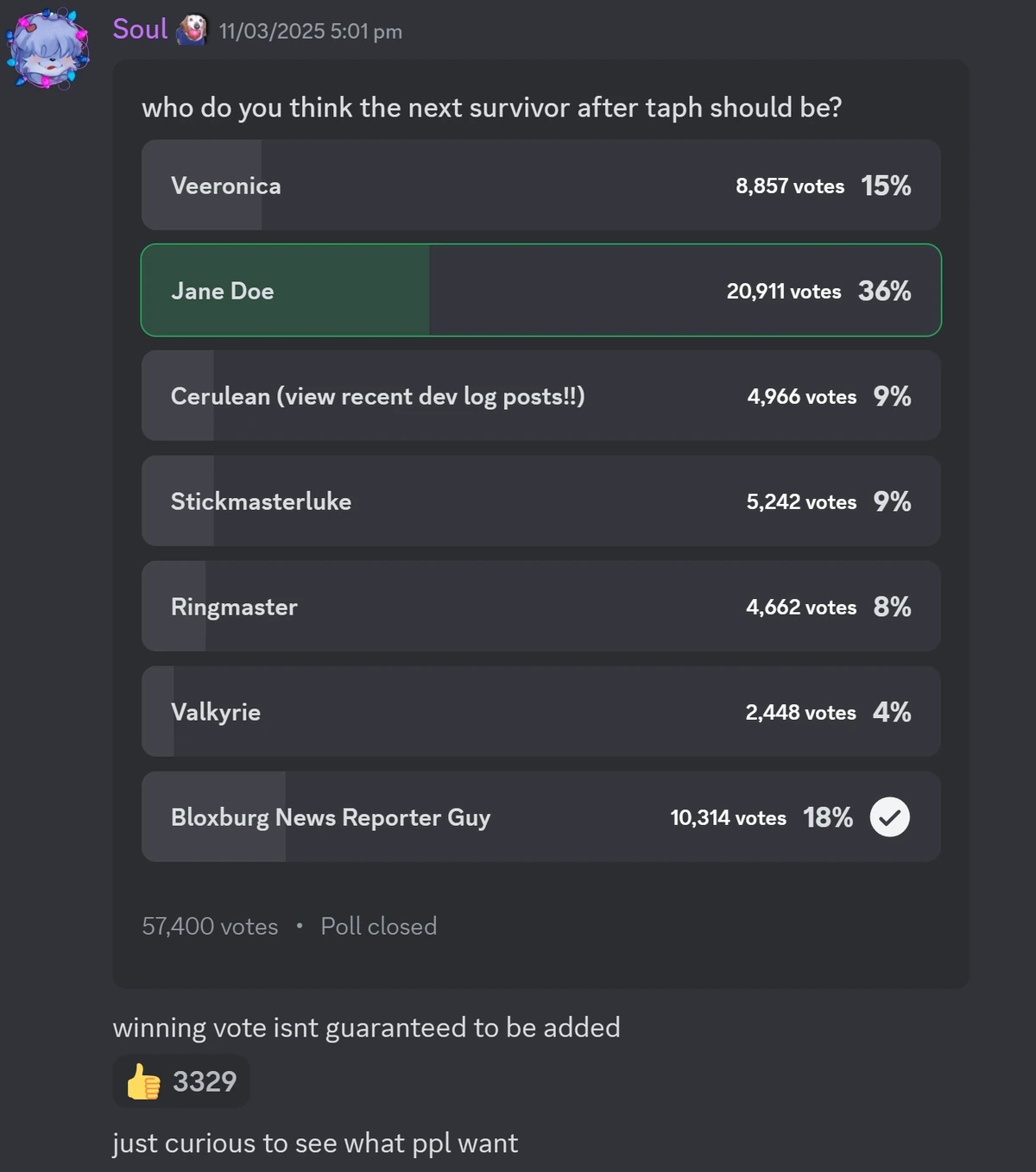This screenshot has width=1036, height=1172.
Task: Click the 3329 reaction count
Action: click(x=205, y=1081)
